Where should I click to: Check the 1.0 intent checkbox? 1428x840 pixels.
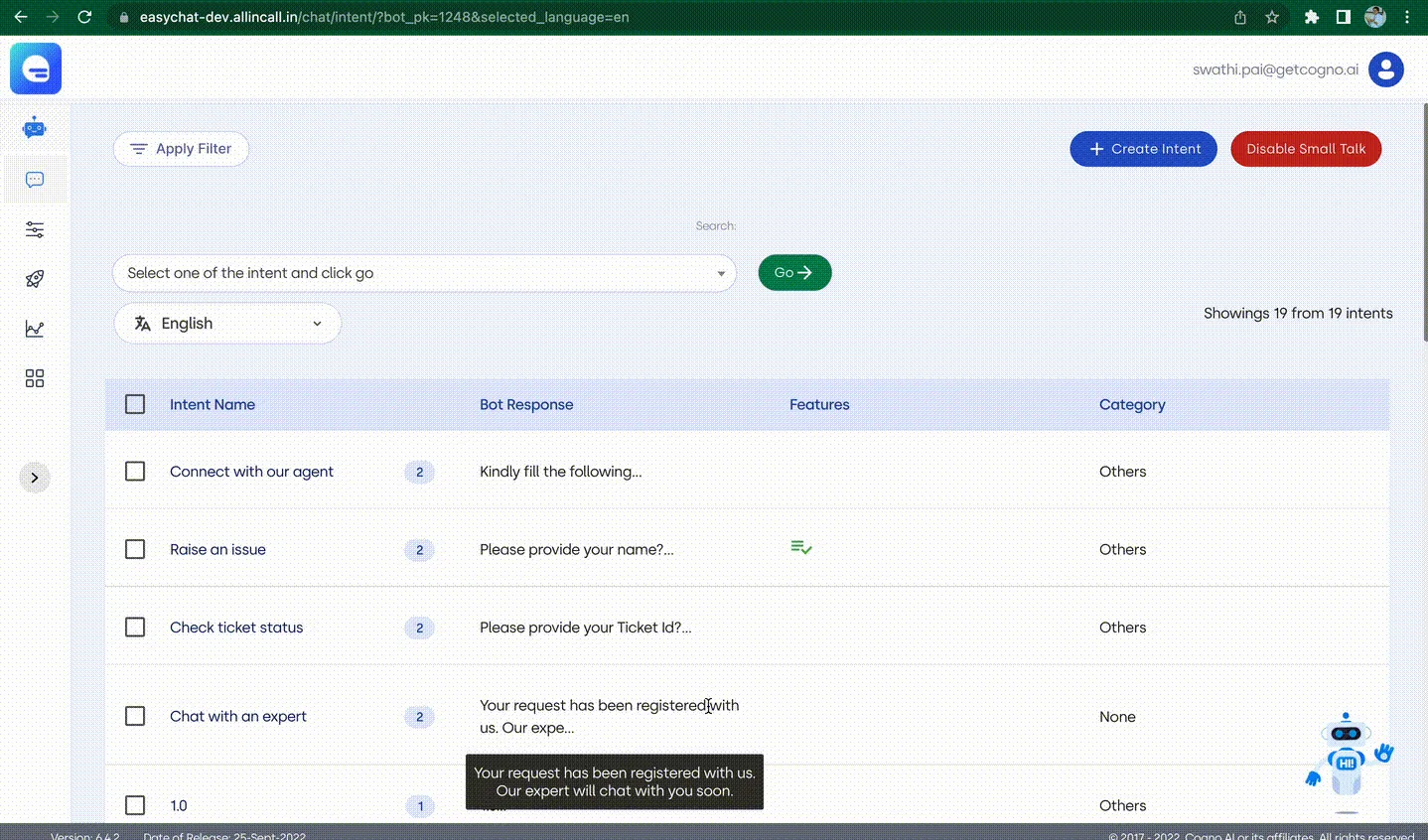(x=135, y=805)
